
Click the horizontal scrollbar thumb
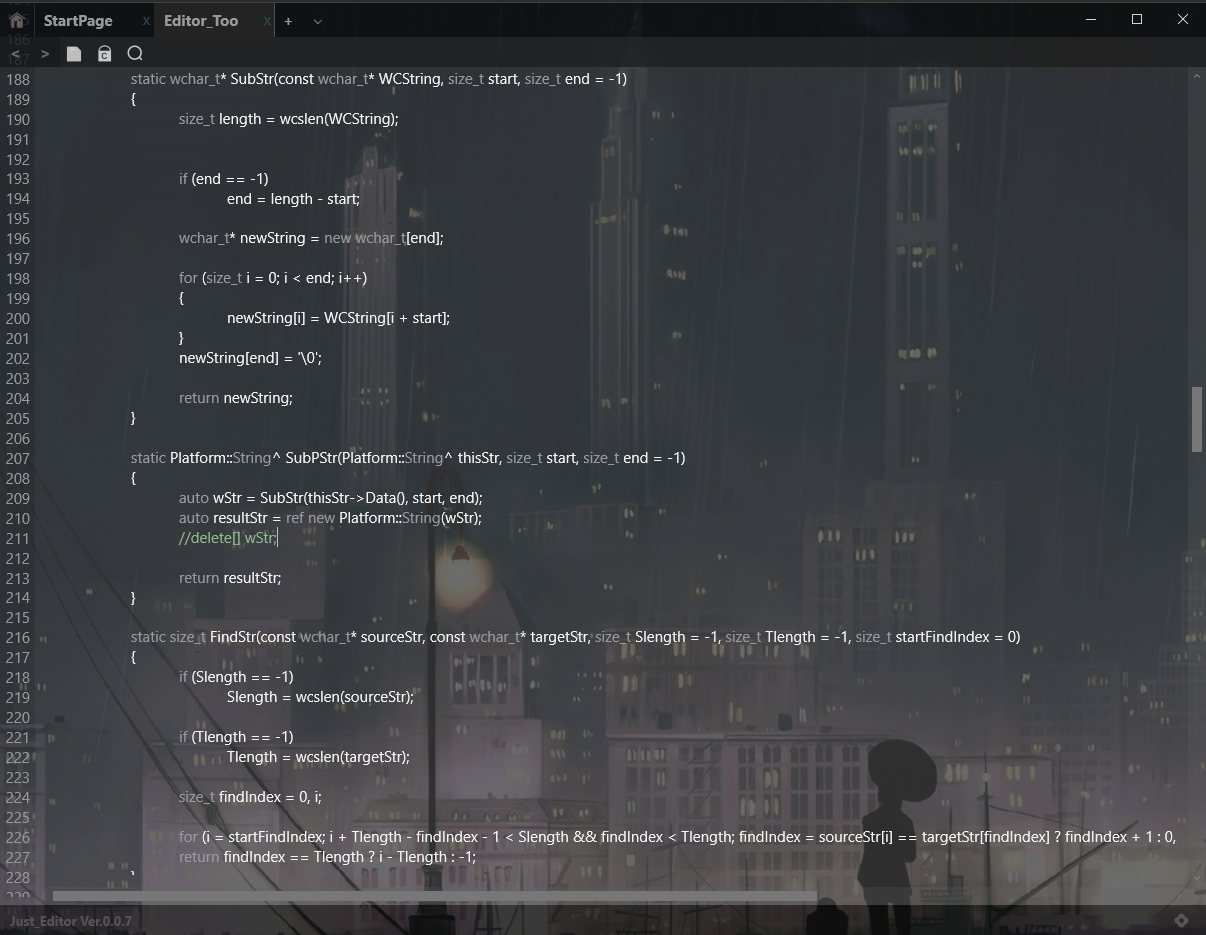[435, 897]
